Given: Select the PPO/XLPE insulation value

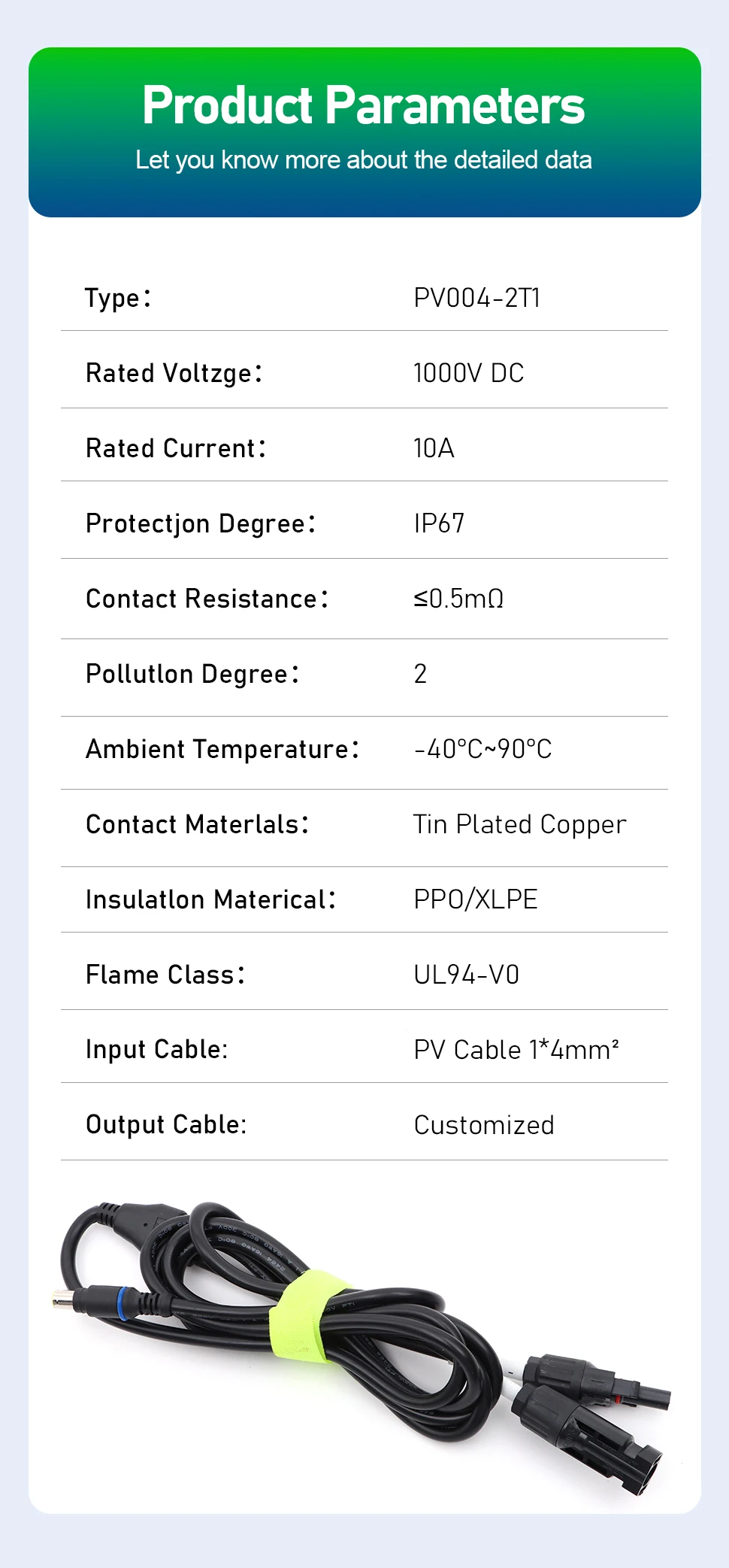Looking at the screenshot, I should point(476,900).
